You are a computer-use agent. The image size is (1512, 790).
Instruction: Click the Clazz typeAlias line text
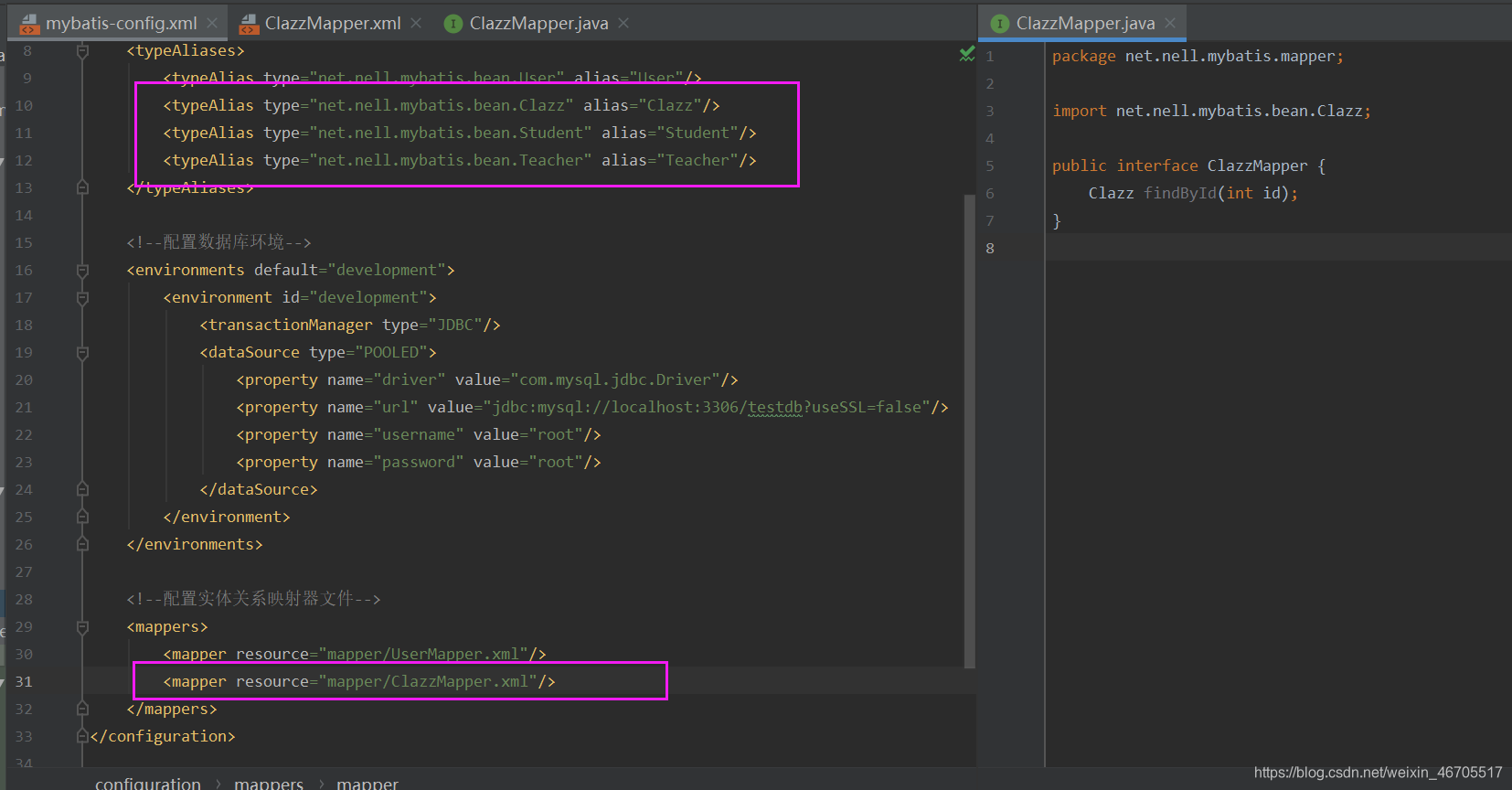click(442, 105)
